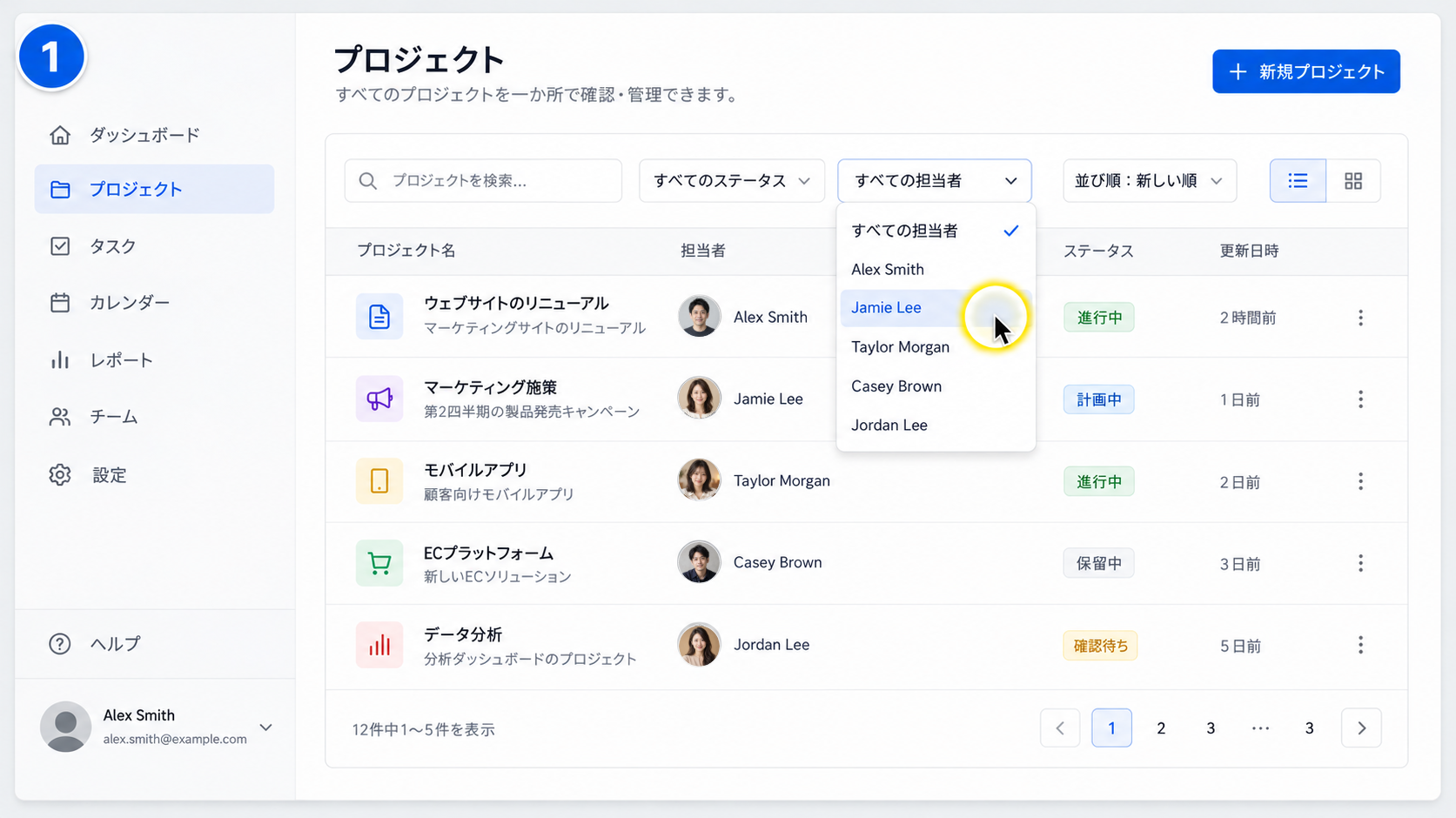Click the プロジェクト folder icon in sidebar

tap(60, 189)
